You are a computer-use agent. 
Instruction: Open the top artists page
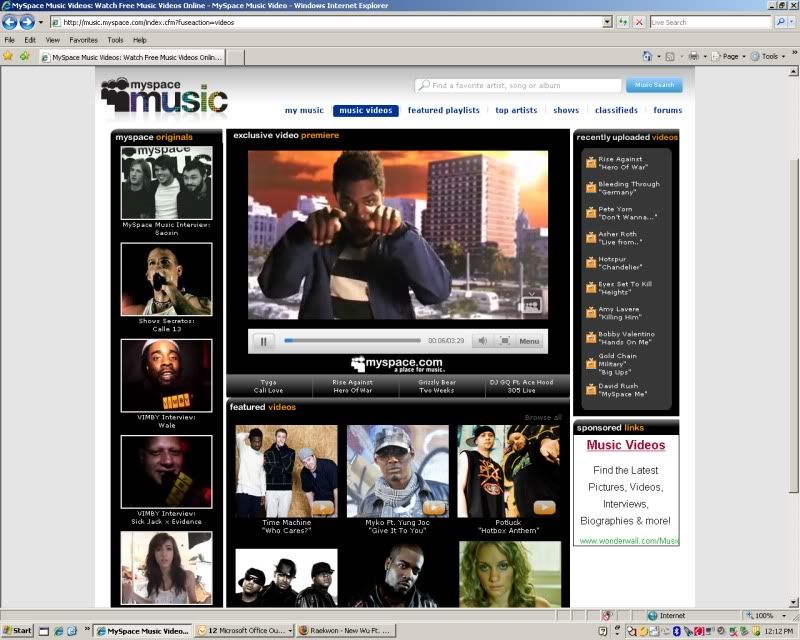point(516,110)
